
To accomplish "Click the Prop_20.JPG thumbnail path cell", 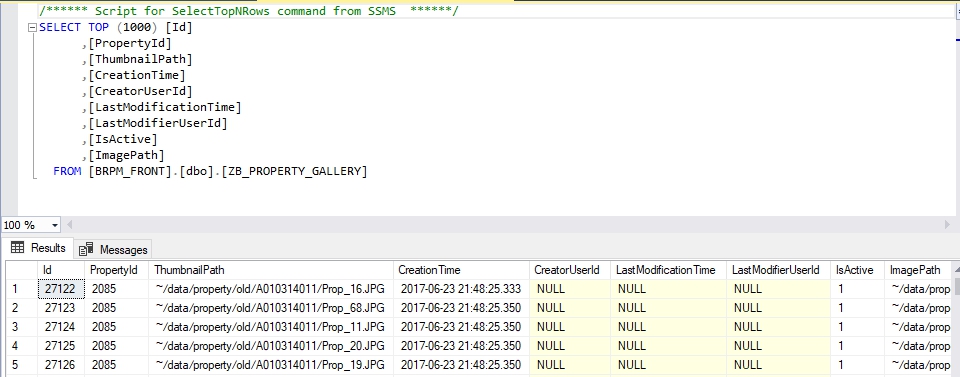I will pyautogui.click(x=271, y=346).
